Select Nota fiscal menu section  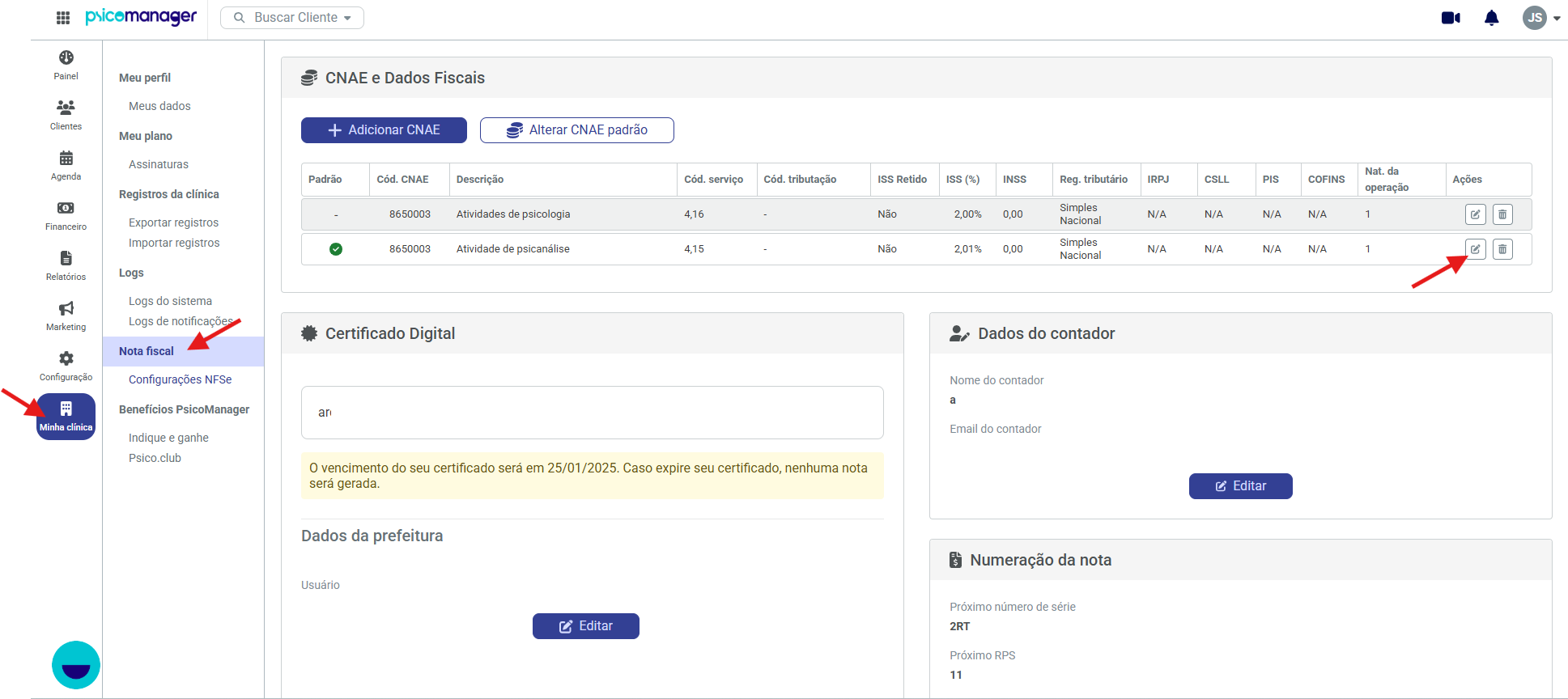tap(184, 351)
